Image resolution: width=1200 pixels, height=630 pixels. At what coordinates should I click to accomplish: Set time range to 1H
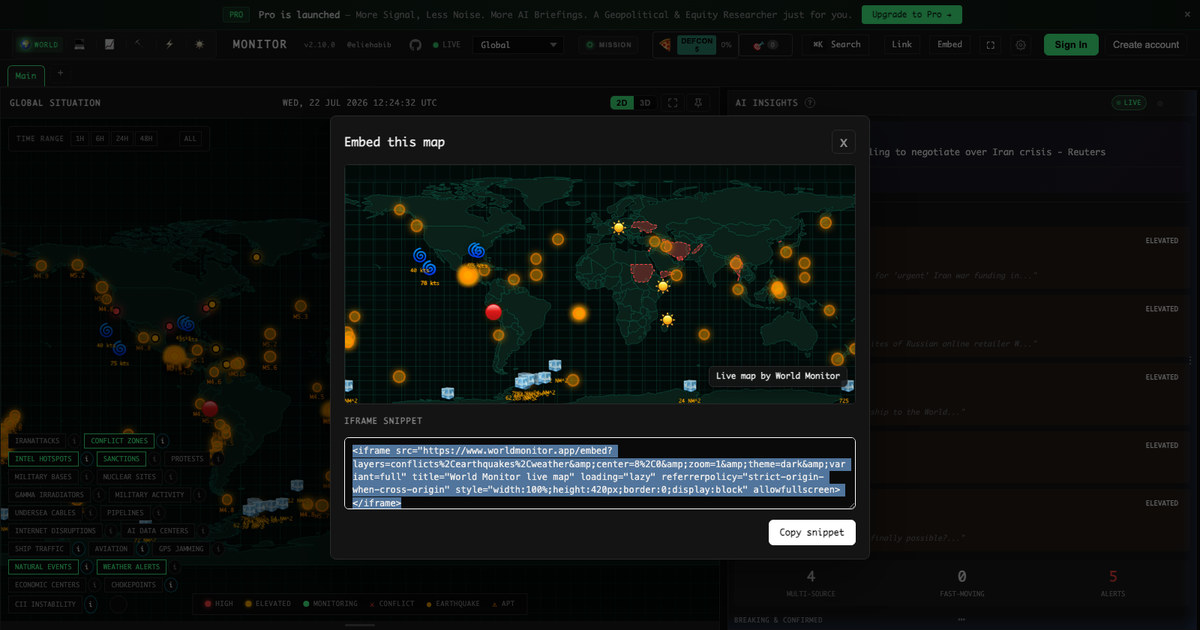coord(79,139)
